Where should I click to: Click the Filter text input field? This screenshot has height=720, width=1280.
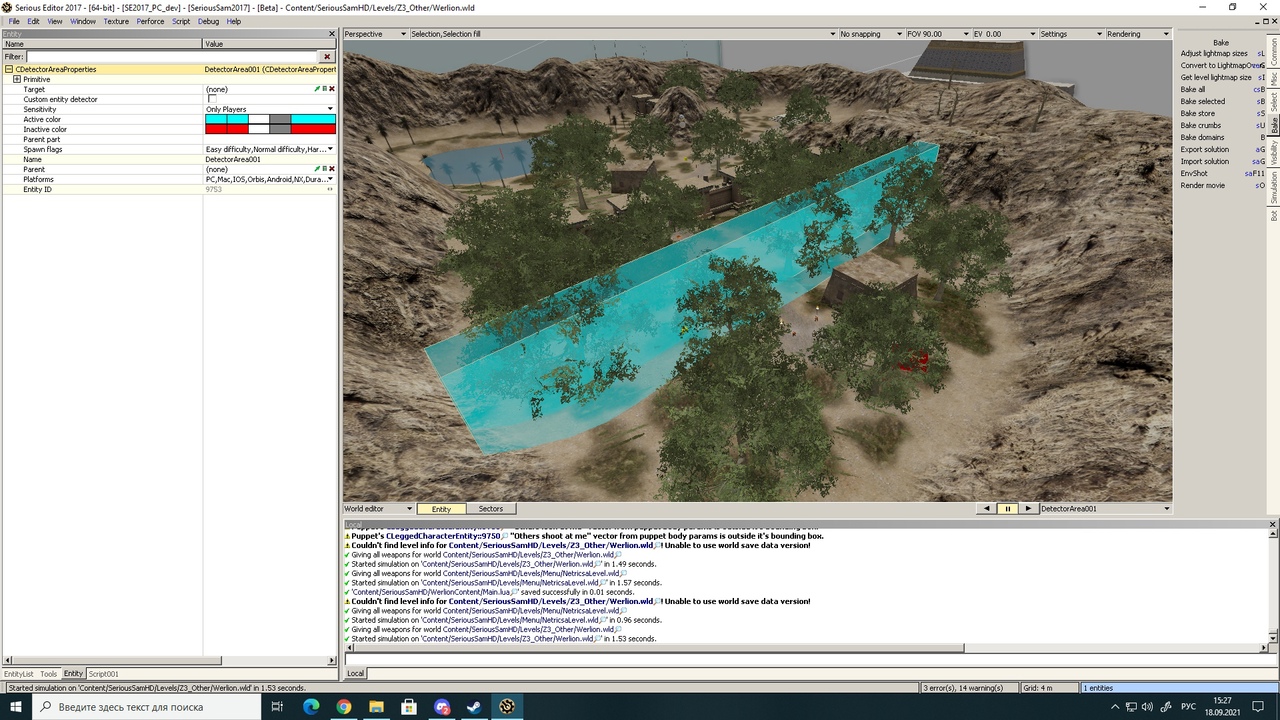pyautogui.click(x=173, y=57)
